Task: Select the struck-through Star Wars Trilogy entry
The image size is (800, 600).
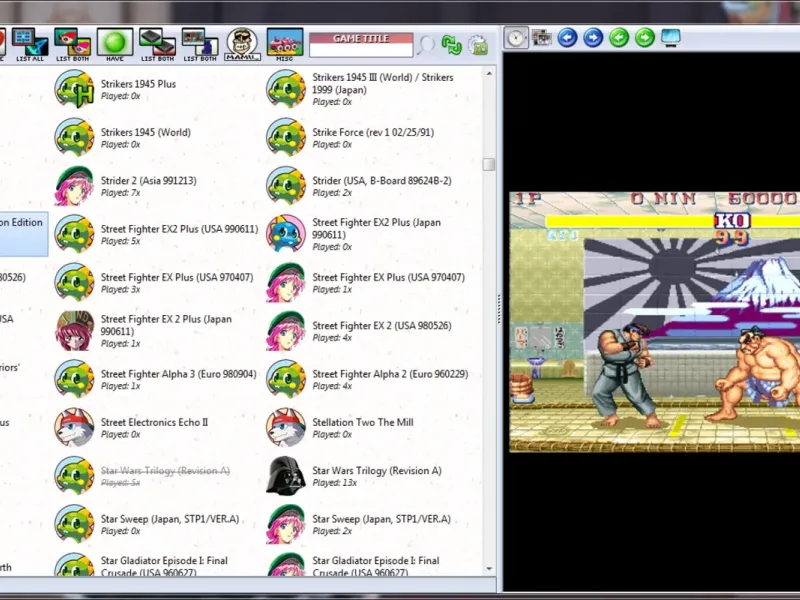Action: click(165, 476)
